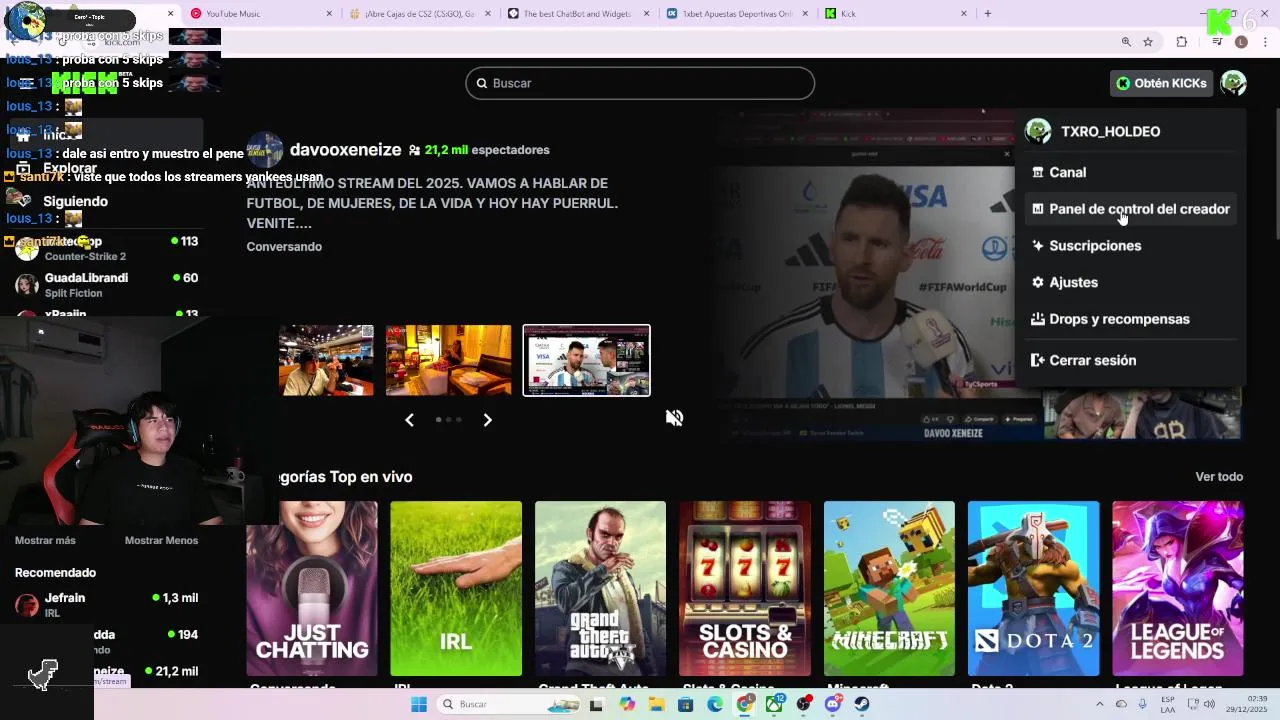This screenshot has height=720, width=1280.
Task: Open Ajustes from the profile dropdown
Action: tap(1130, 282)
